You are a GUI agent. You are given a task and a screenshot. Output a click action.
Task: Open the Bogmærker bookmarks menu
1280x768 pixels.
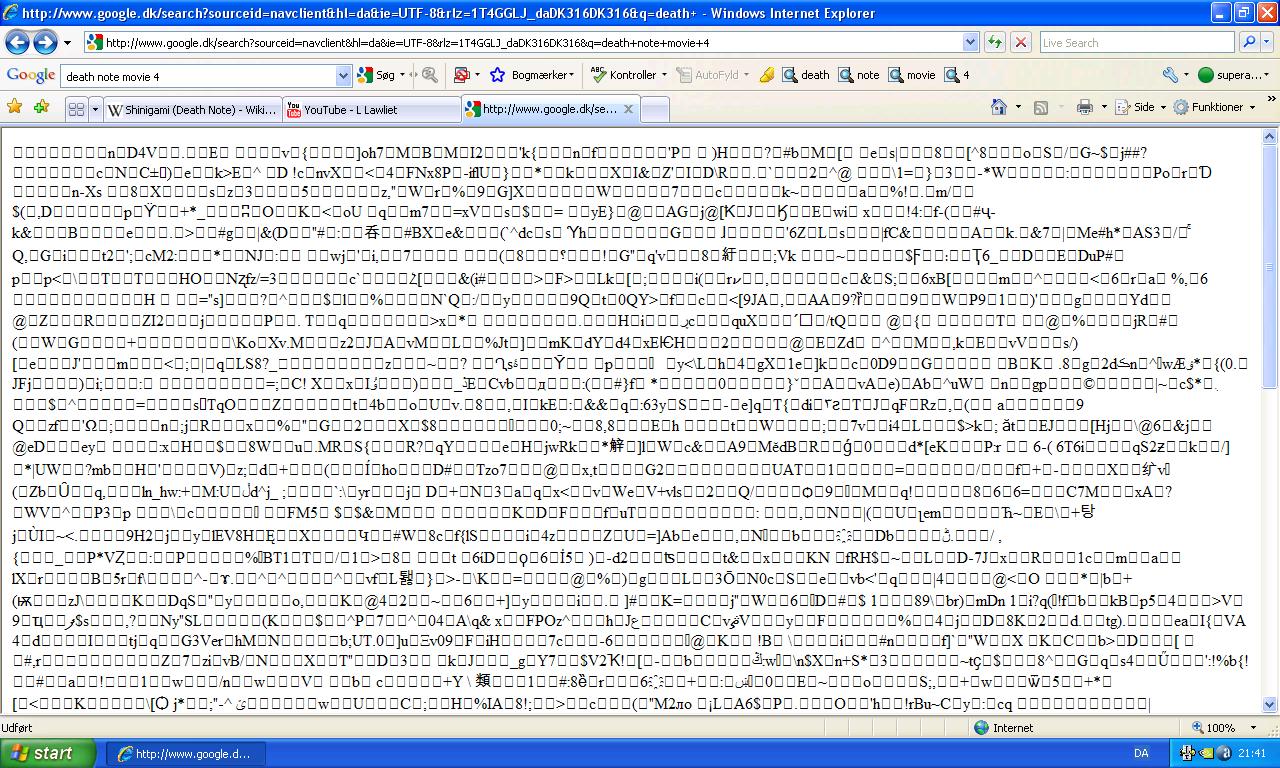531,75
